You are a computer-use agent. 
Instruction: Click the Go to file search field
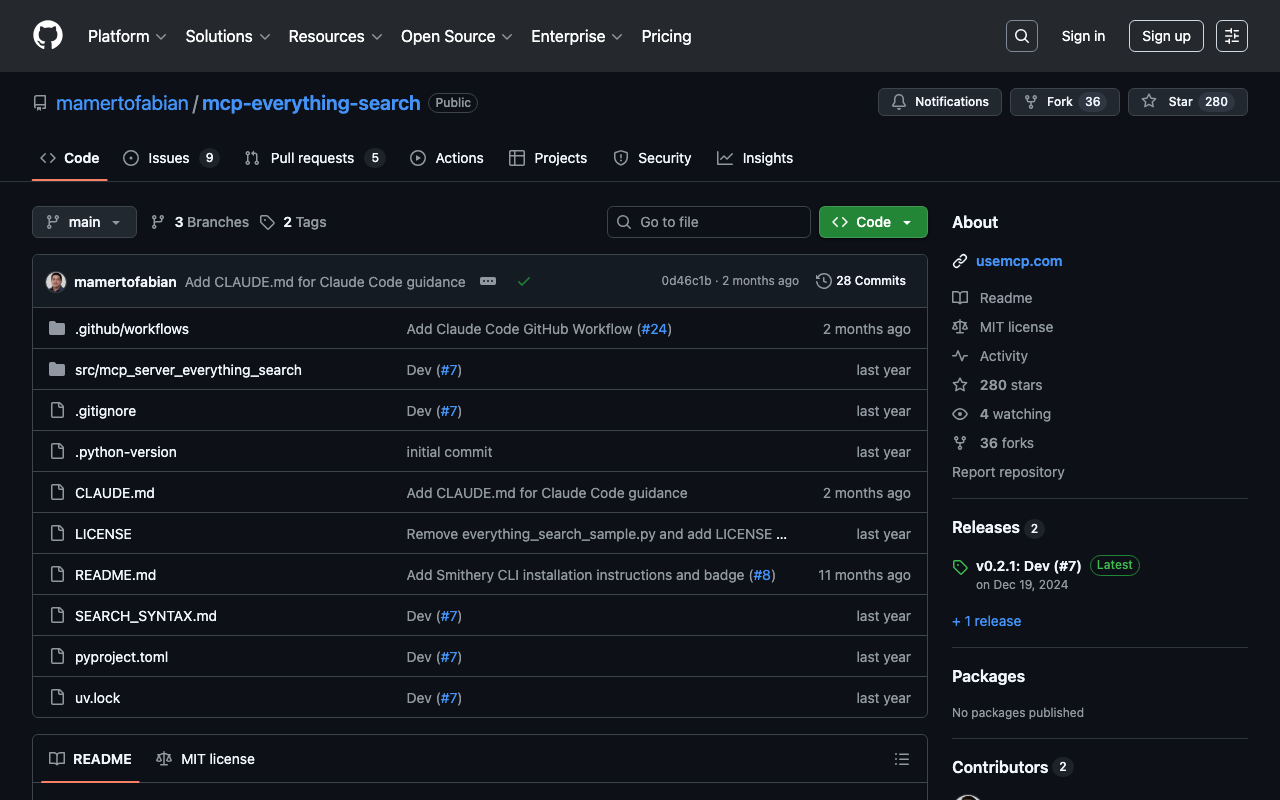coord(708,222)
